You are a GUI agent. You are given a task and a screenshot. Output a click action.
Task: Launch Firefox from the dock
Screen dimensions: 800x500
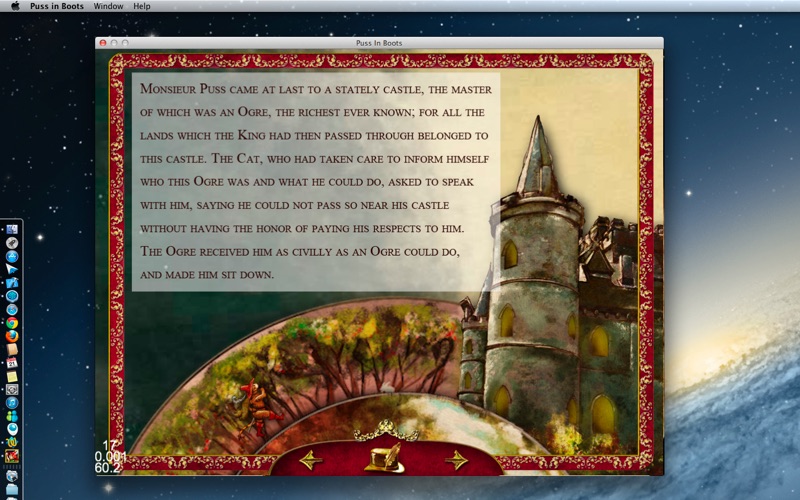pyautogui.click(x=12, y=336)
